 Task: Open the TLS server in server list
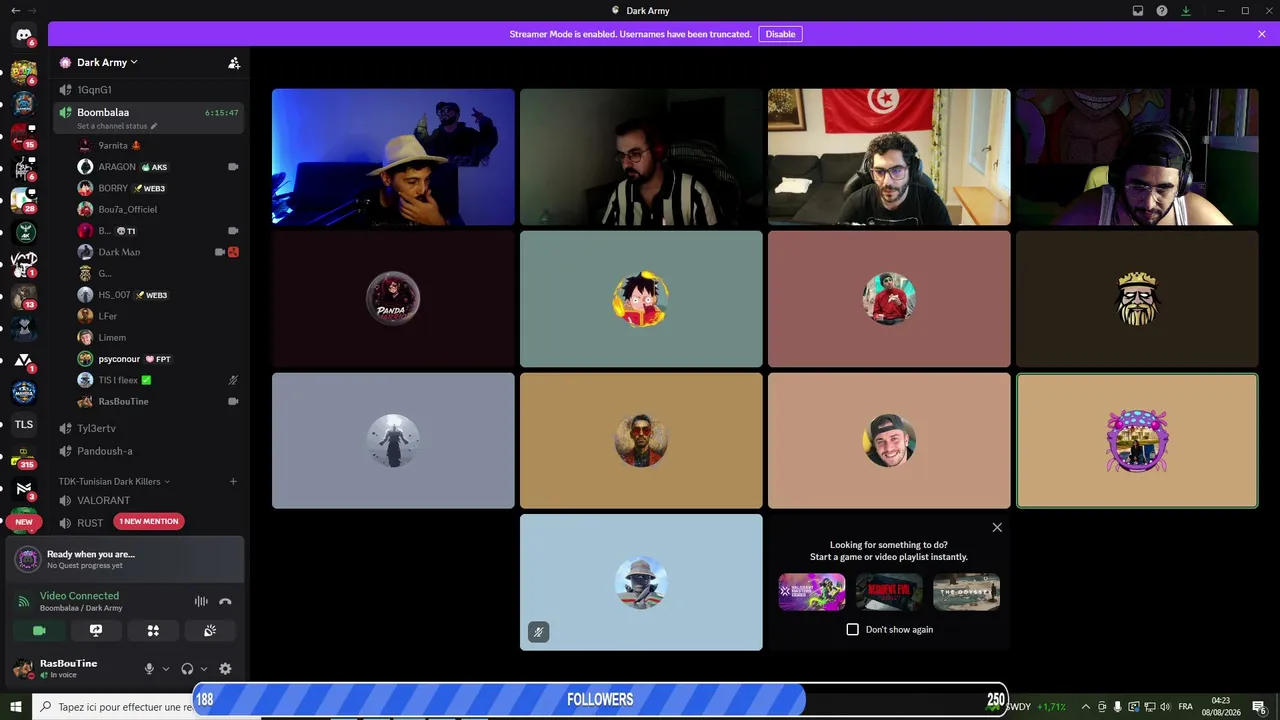pyautogui.click(x=24, y=424)
